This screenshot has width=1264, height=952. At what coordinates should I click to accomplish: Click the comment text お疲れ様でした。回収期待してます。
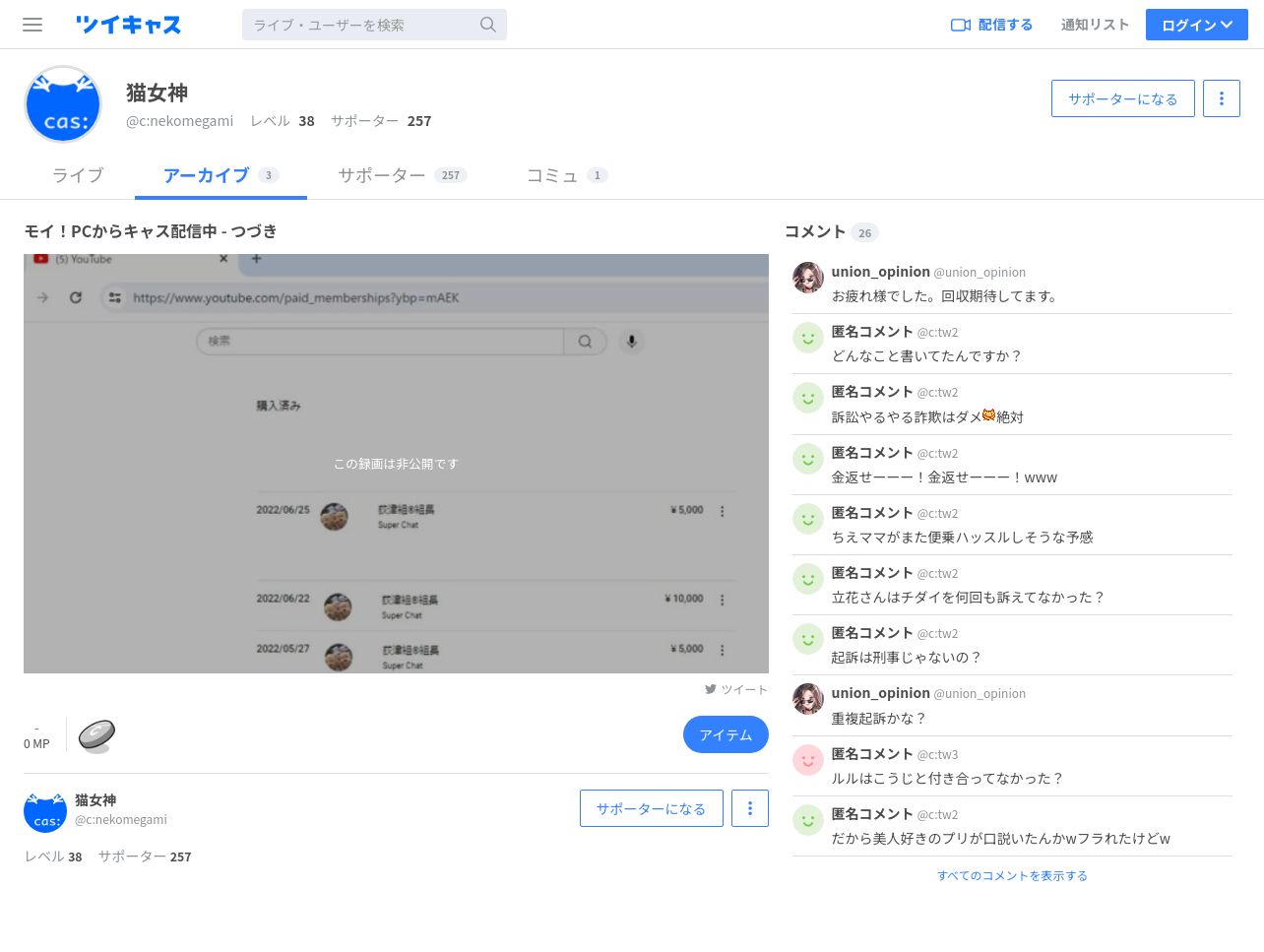946,295
